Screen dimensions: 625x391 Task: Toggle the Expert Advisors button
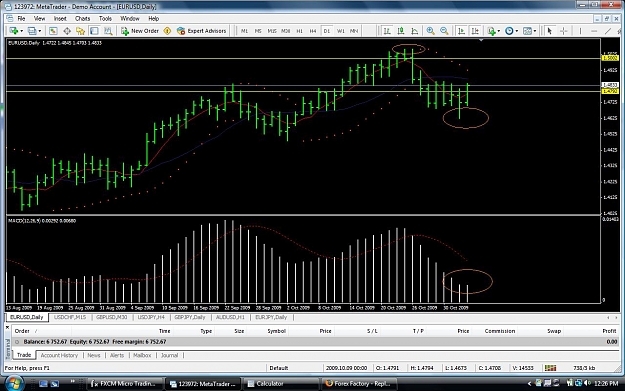[202, 31]
